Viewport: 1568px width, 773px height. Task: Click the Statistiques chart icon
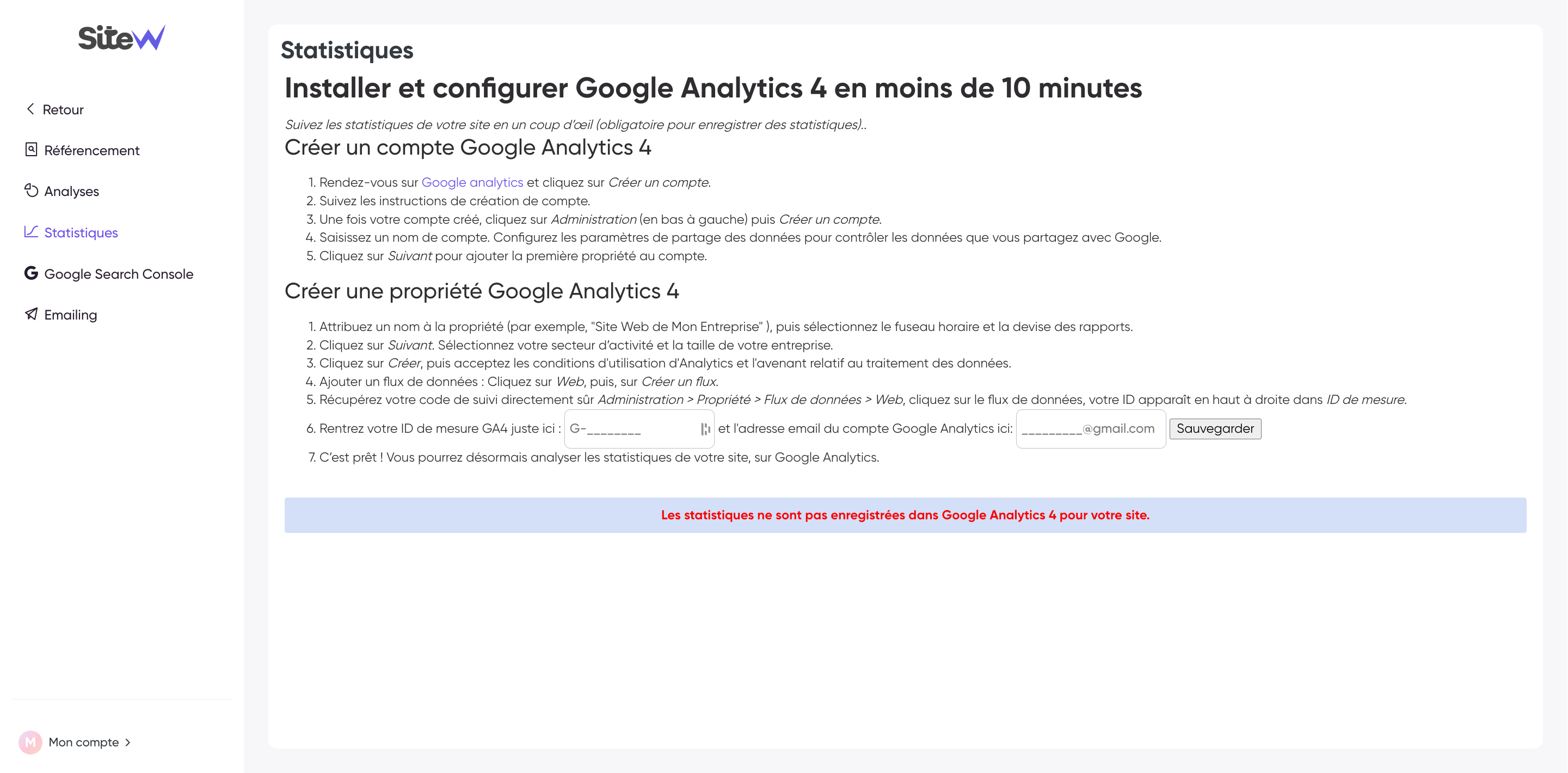31,232
